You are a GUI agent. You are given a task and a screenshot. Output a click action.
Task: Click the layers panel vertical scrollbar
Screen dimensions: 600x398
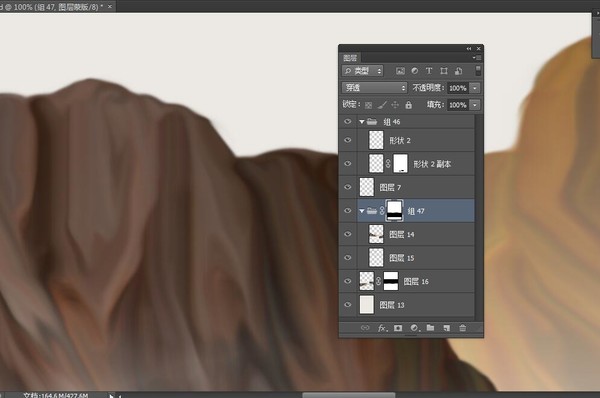pos(478,217)
